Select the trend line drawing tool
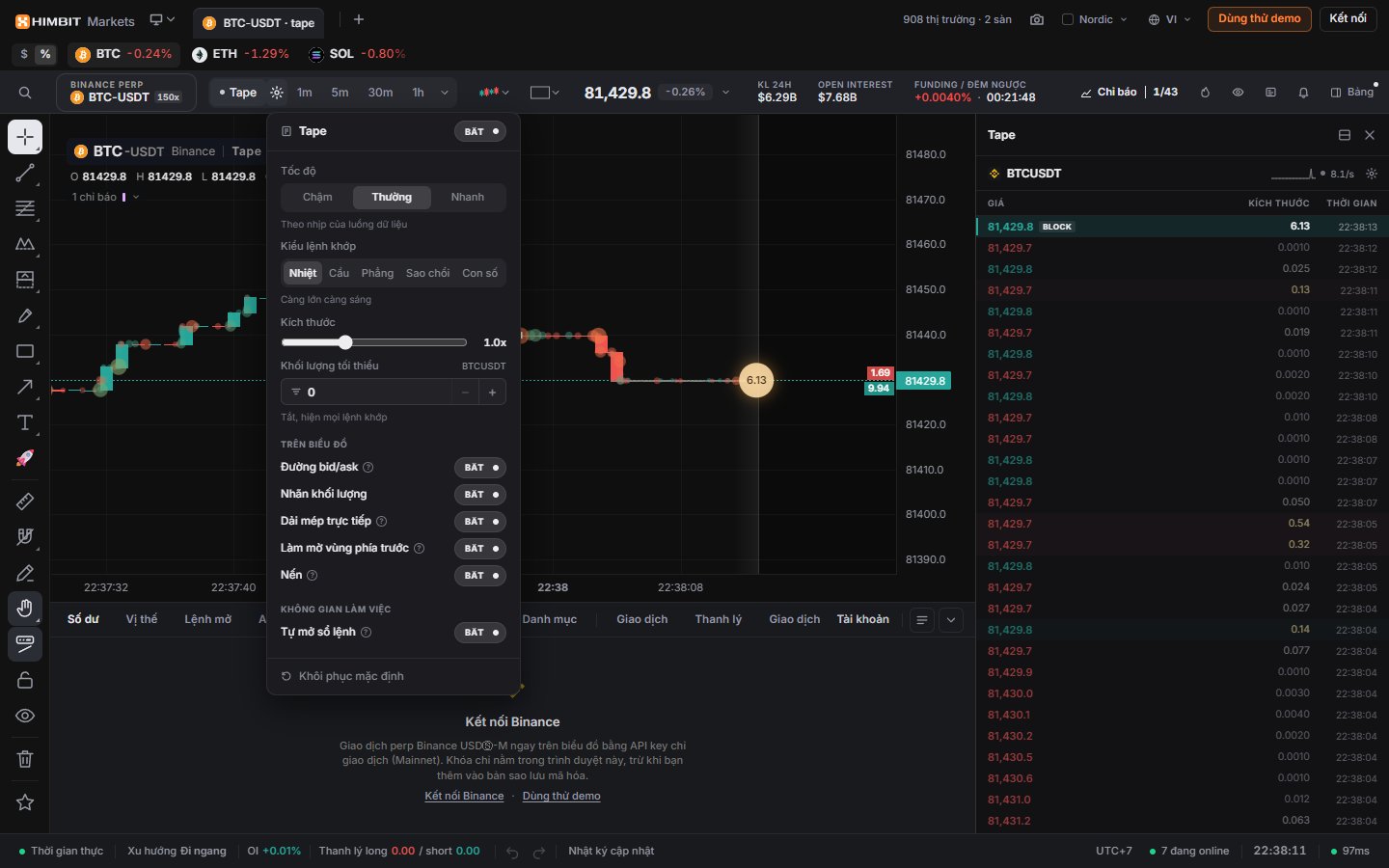 coord(25,174)
